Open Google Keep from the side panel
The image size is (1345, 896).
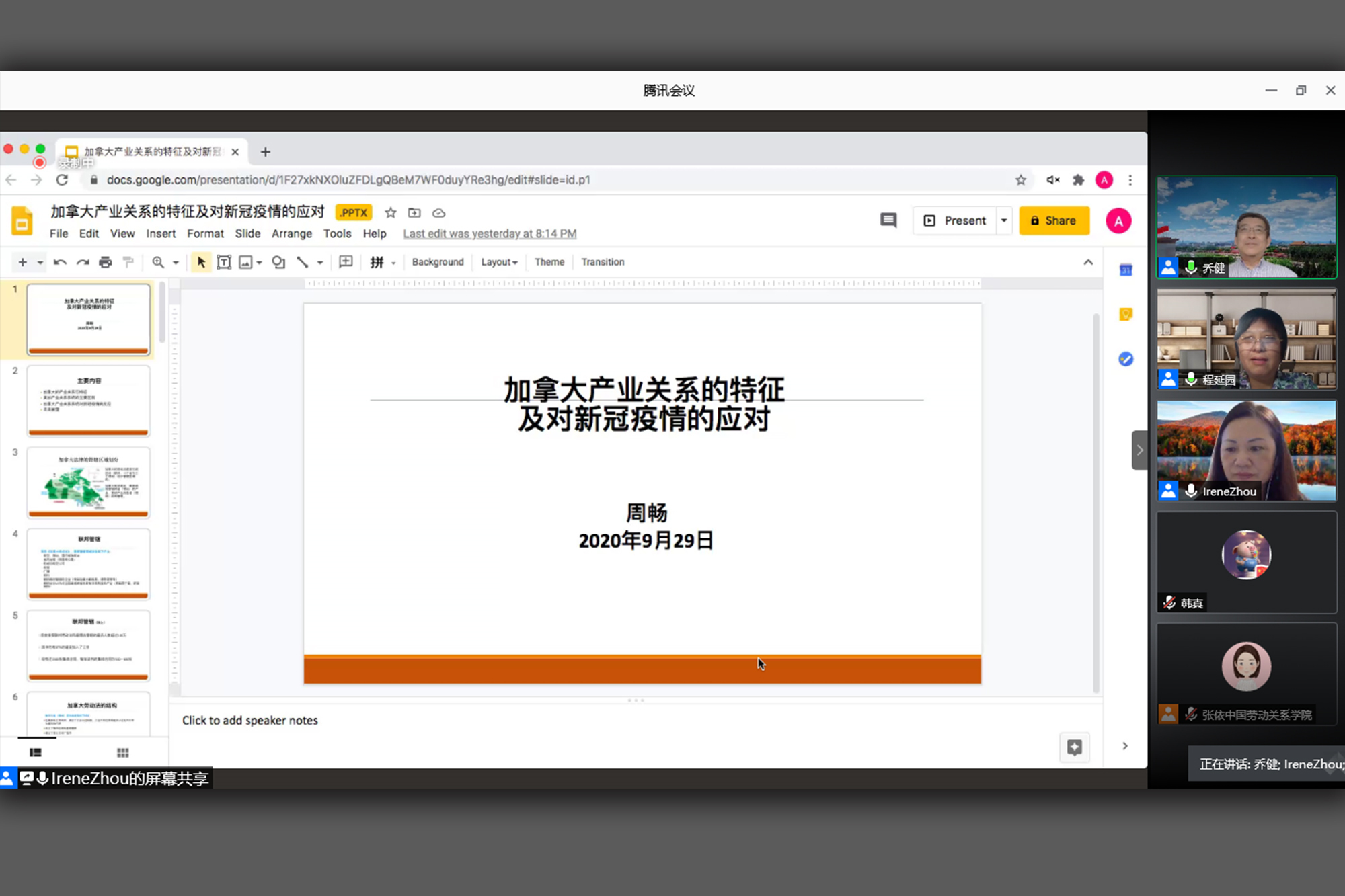(1126, 314)
